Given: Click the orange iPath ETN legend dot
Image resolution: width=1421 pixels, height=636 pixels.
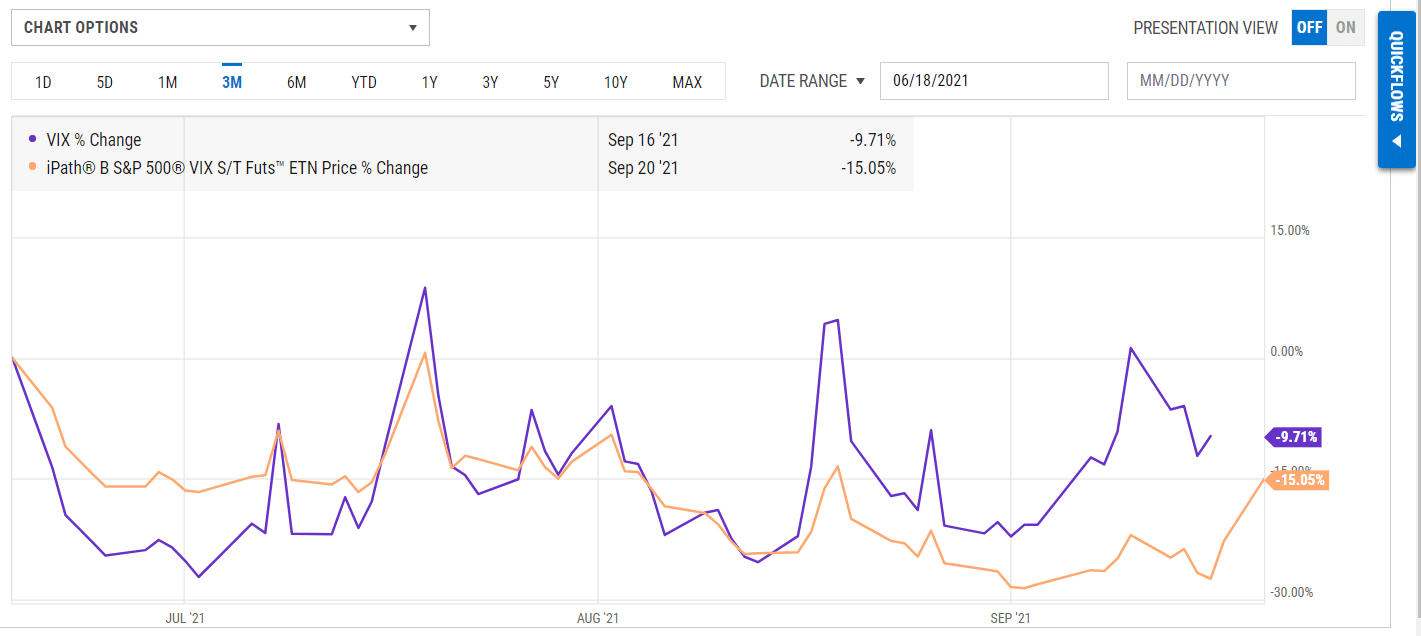Looking at the screenshot, I should pyautogui.click(x=33, y=167).
